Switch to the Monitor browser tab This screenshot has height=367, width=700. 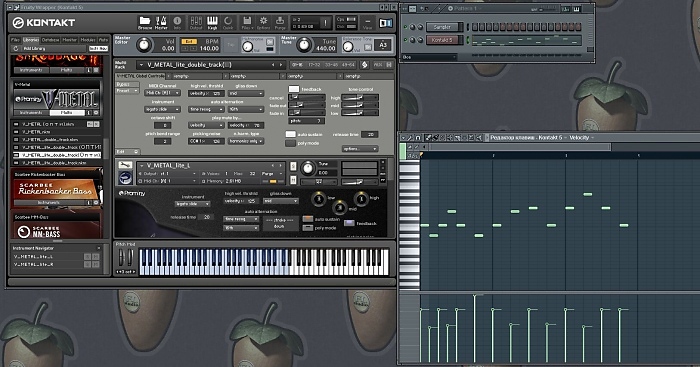[x=70, y=40]
